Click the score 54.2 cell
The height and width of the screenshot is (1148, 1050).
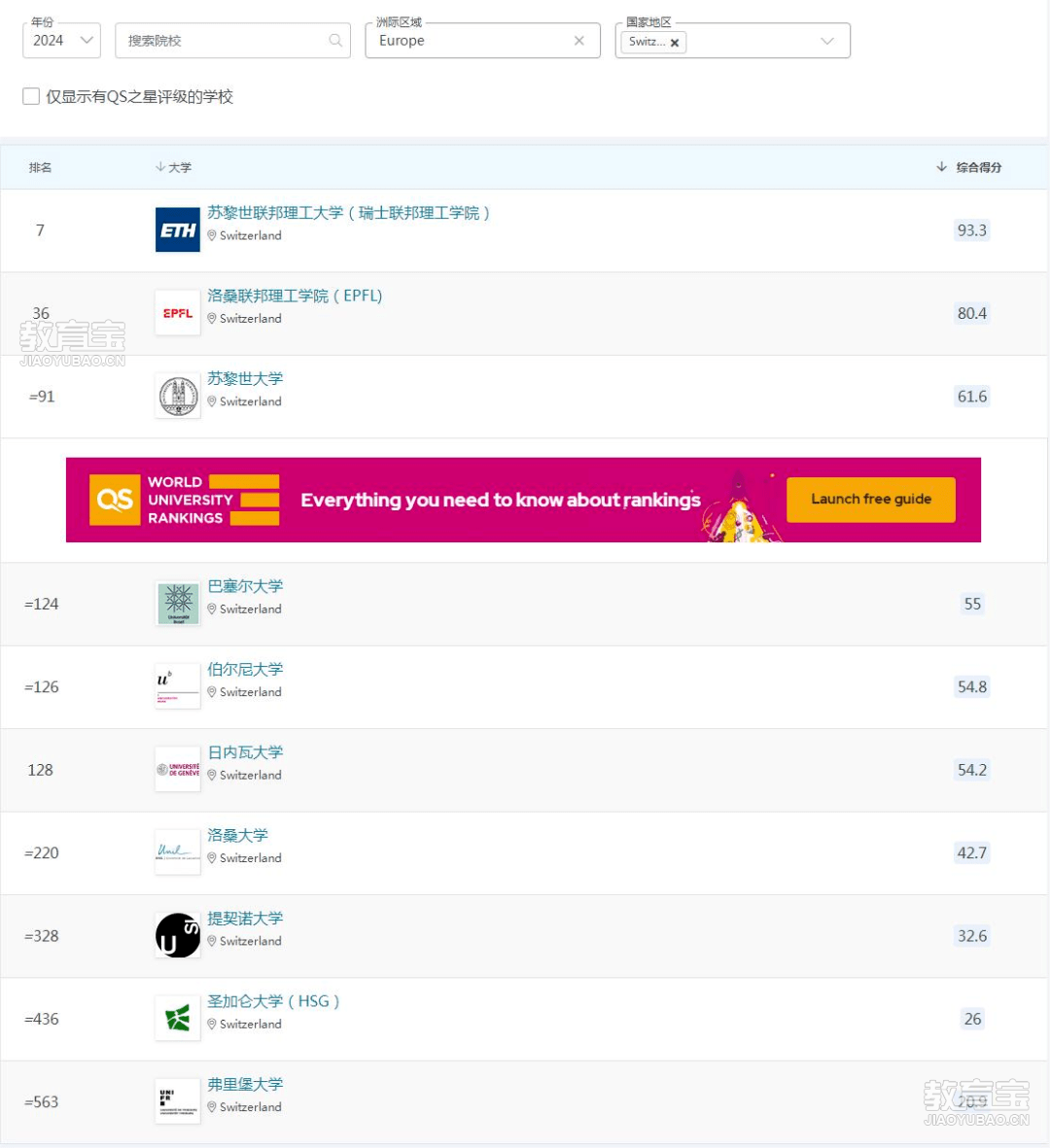pyautogui.click(x=971, y=770)
